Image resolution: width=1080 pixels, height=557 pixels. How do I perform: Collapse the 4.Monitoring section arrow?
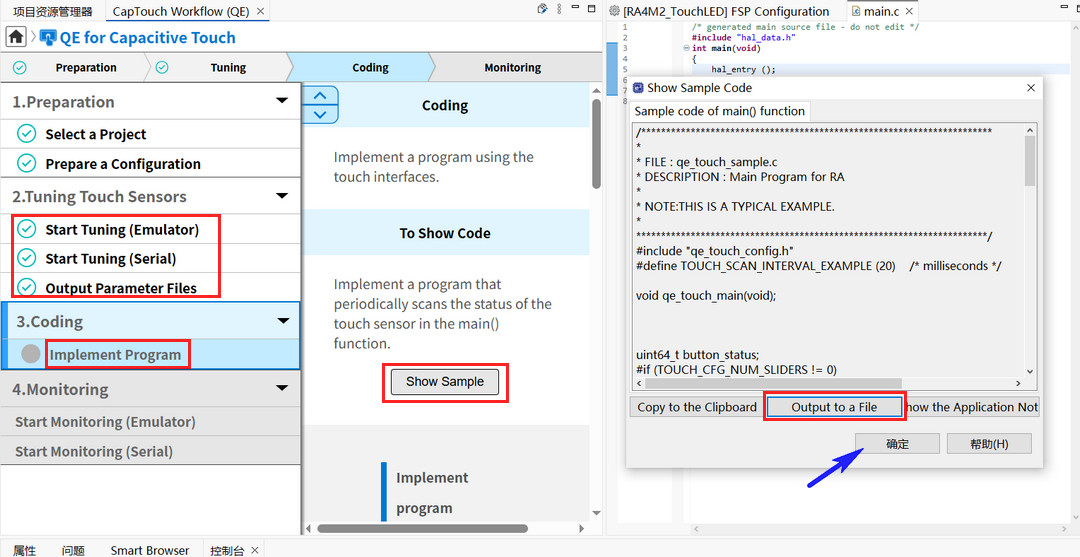click(282, 388)
